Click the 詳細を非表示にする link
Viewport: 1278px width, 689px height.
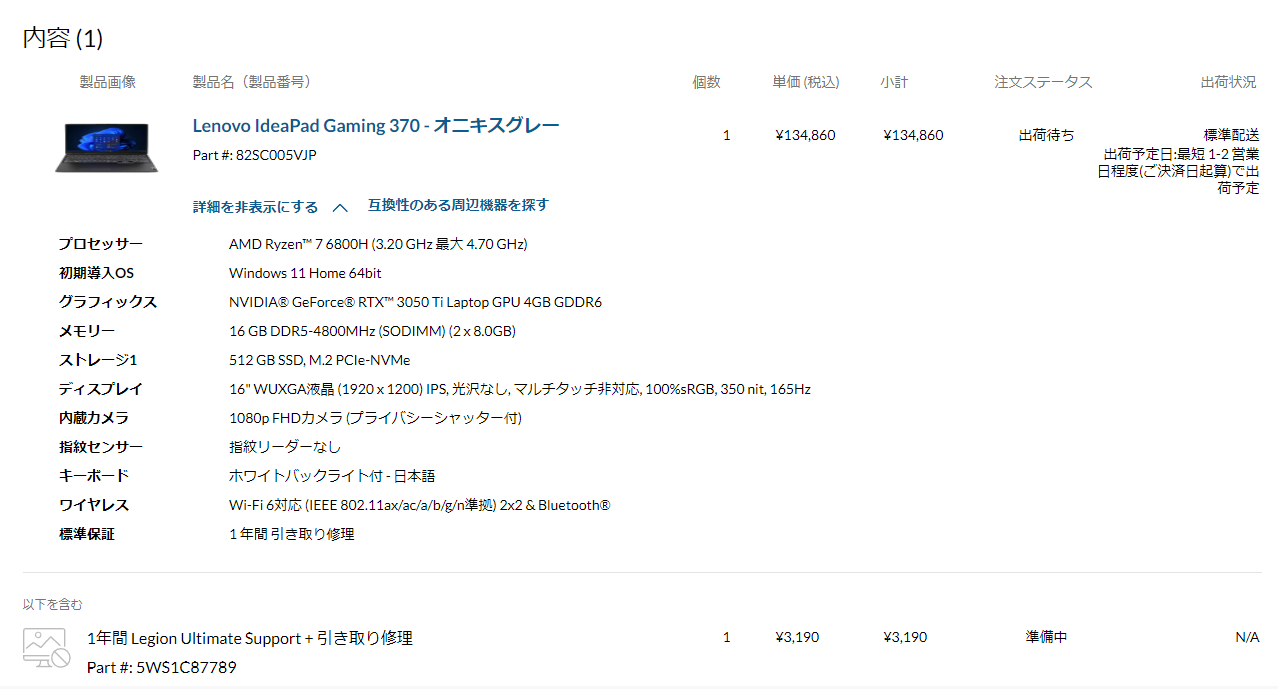[255, 207]
